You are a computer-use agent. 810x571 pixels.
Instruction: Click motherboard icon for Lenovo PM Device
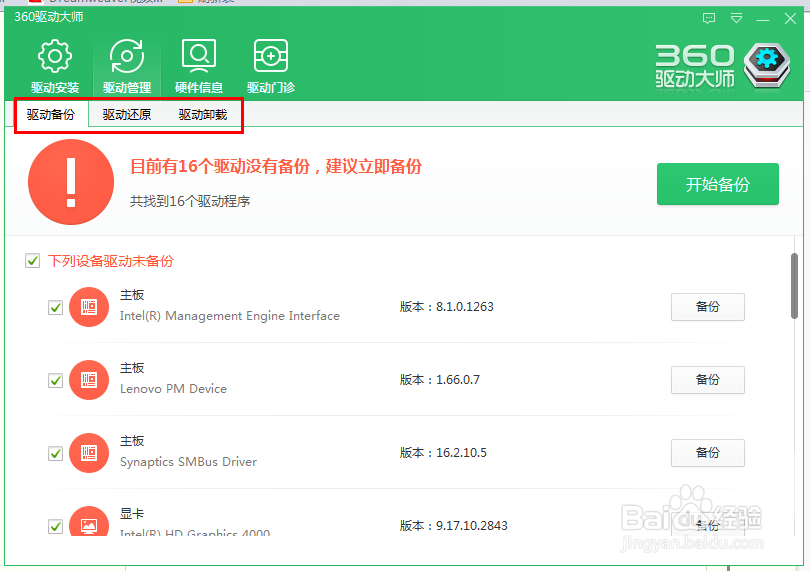click(89, 380)
